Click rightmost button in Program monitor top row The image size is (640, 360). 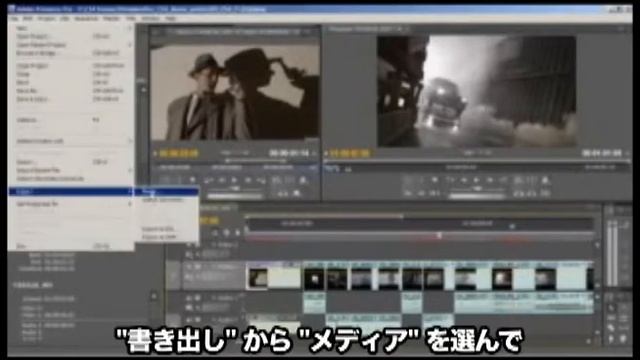(545, 180)
